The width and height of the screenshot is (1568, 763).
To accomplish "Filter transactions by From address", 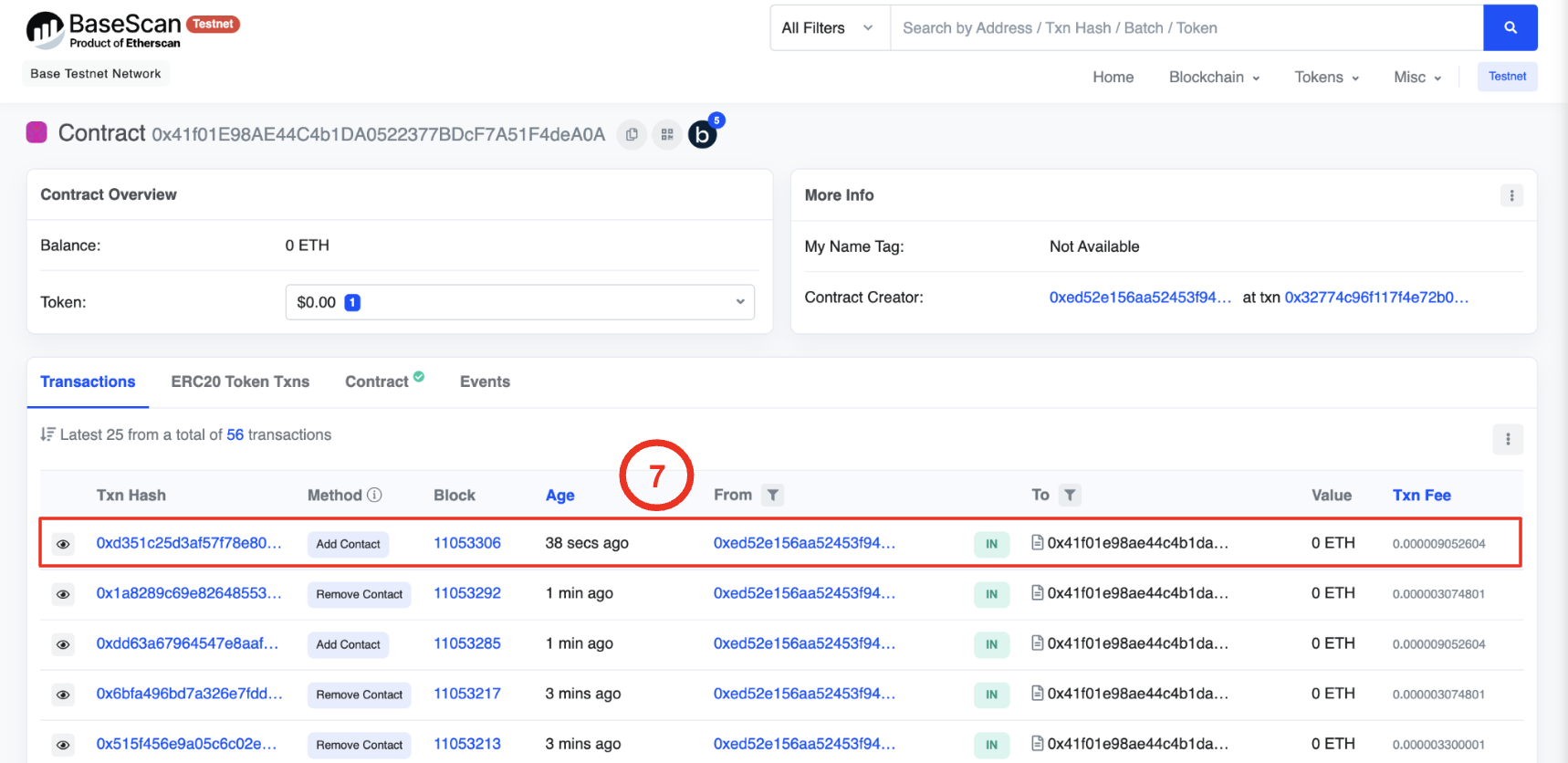I will pos(772,496).
